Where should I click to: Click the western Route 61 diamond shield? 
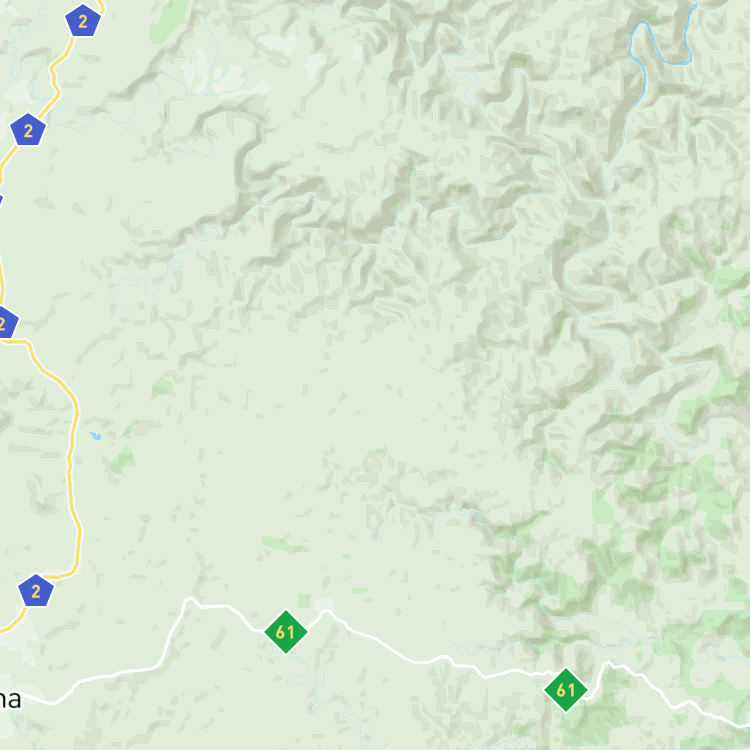[x=286, y=632]
